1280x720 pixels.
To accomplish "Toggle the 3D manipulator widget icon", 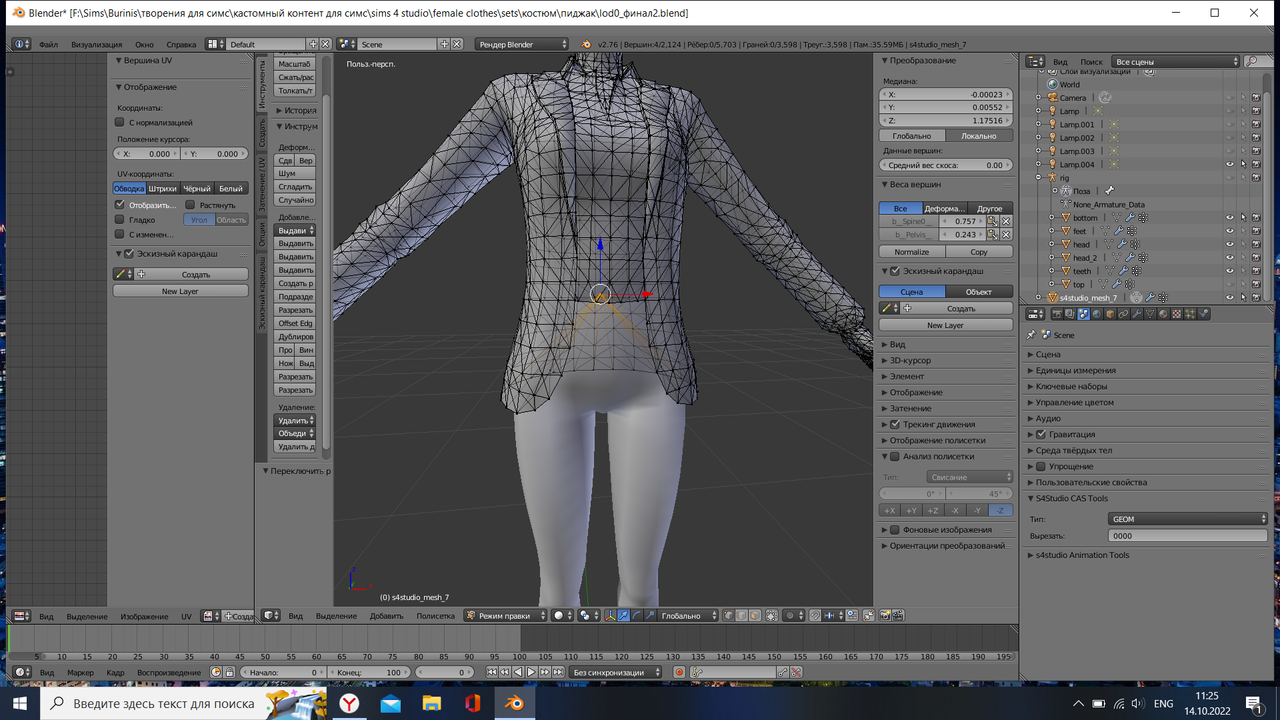I will (610, 616).
